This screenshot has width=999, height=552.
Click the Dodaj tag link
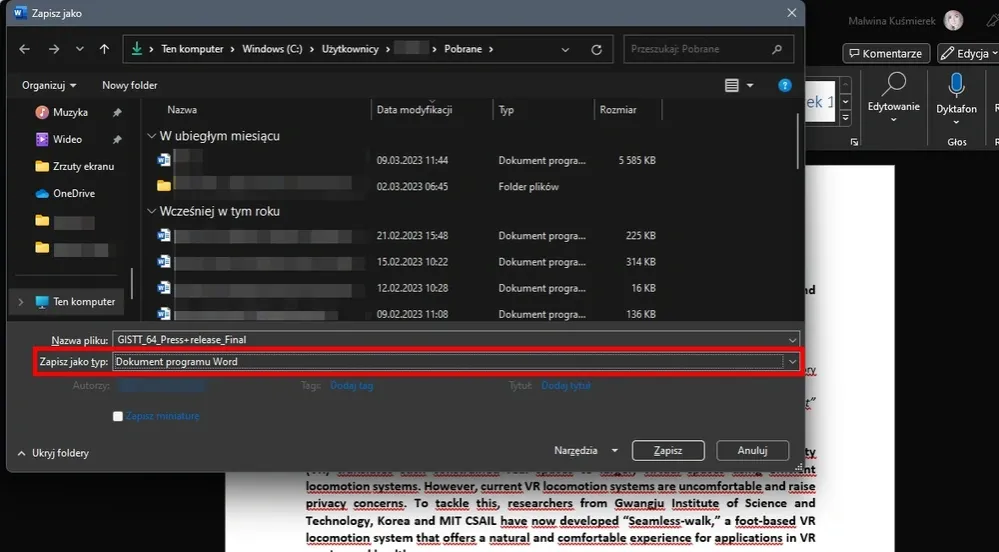(351, 385)
